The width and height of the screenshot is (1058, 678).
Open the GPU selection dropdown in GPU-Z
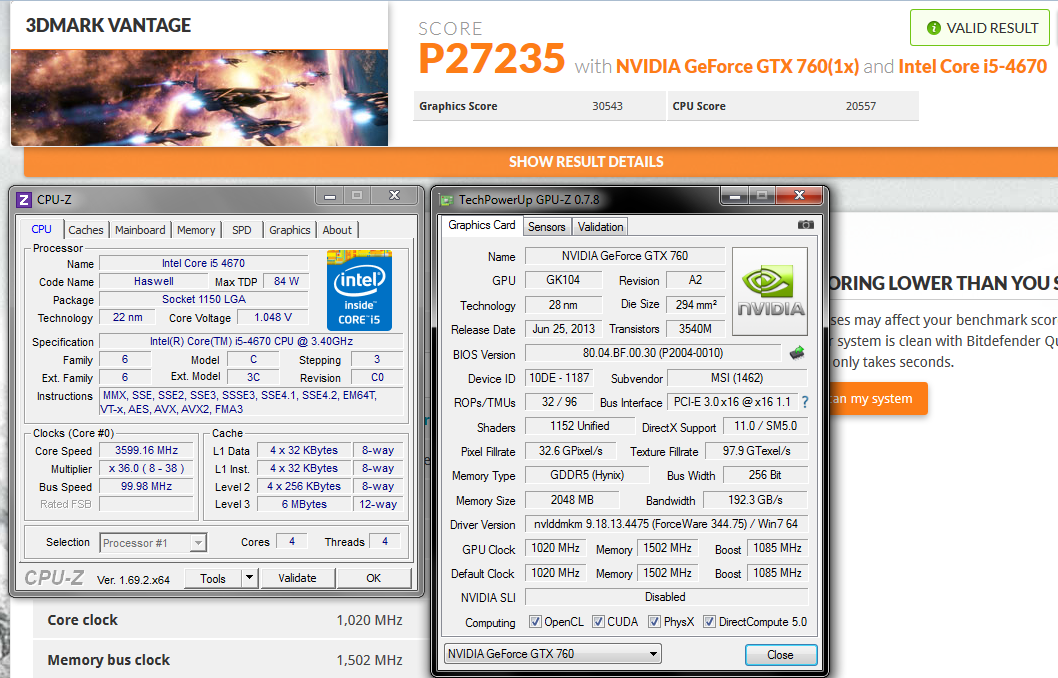tap(553, 654)
